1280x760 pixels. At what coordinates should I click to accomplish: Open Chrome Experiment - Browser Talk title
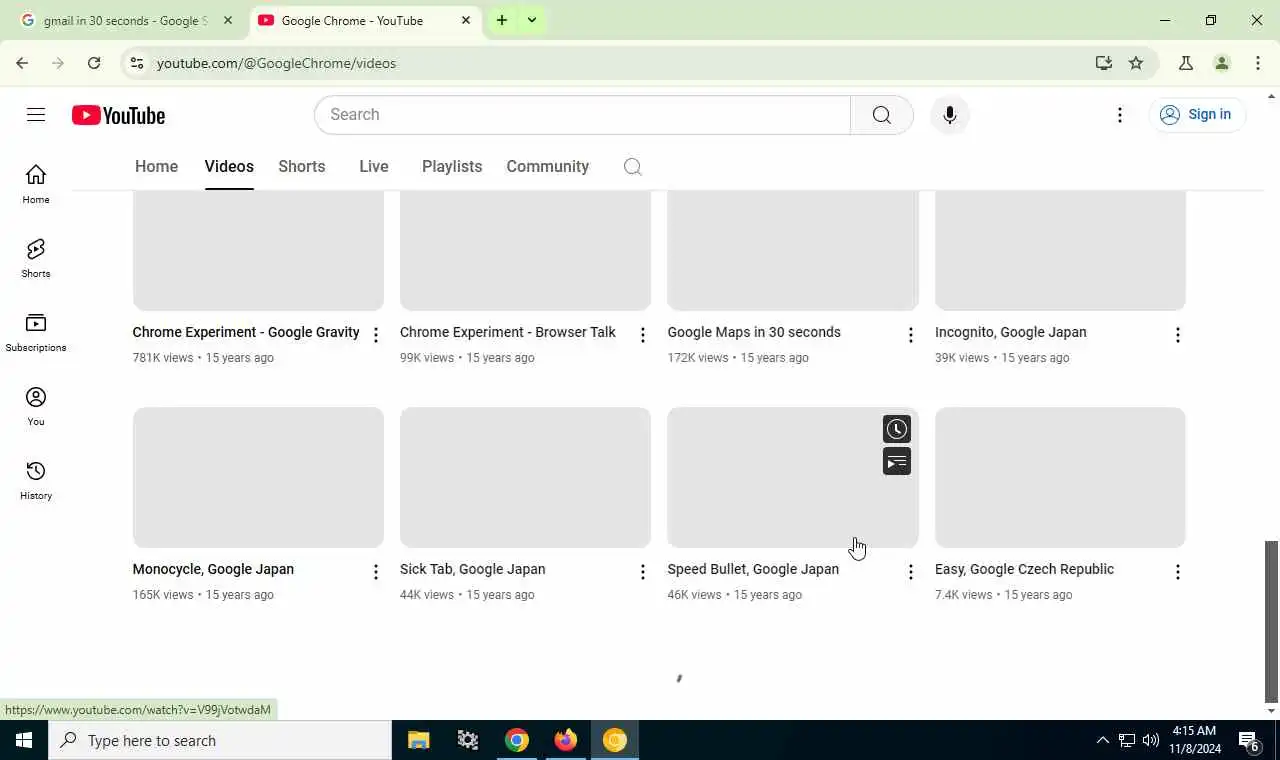click(508, 332)
